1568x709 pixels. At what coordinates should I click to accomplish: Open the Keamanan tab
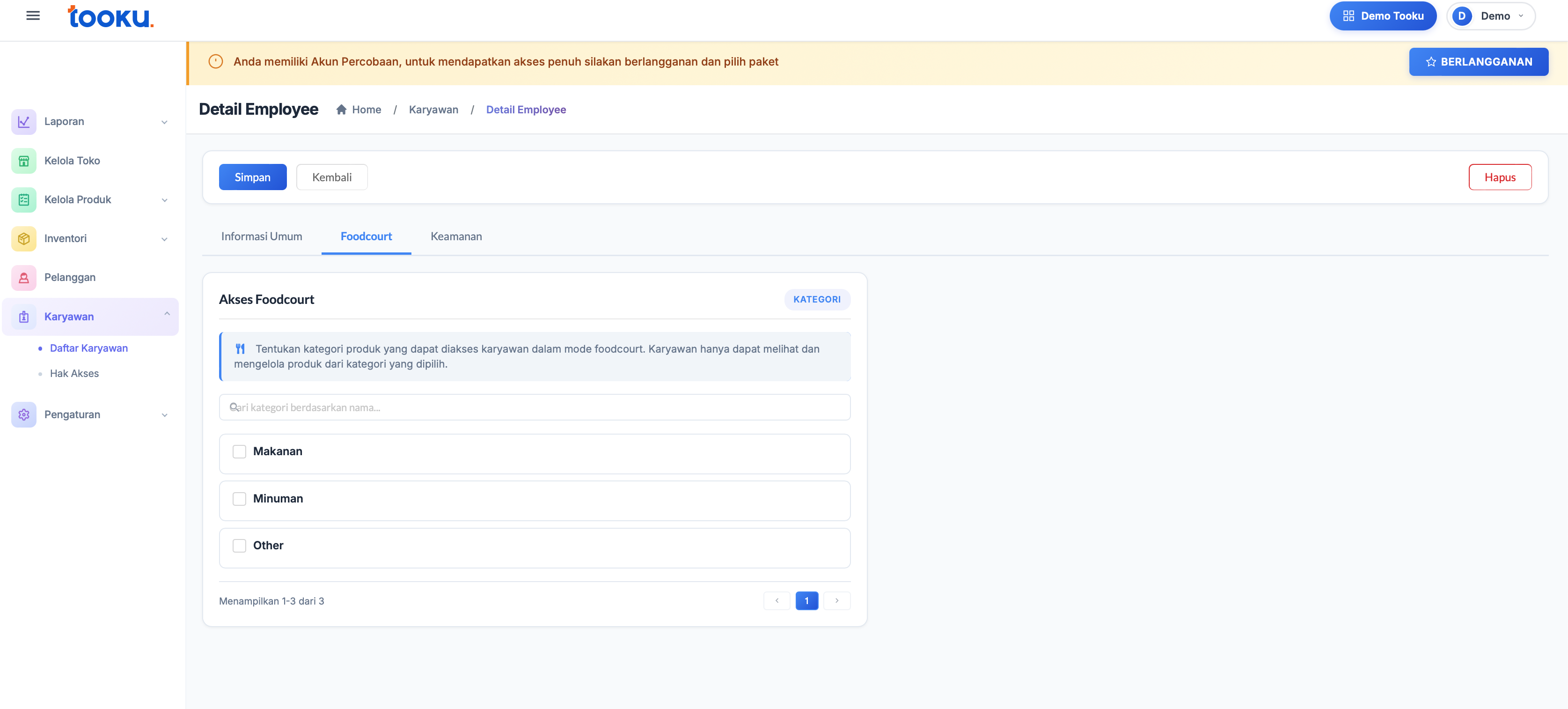tap(456, 236)
